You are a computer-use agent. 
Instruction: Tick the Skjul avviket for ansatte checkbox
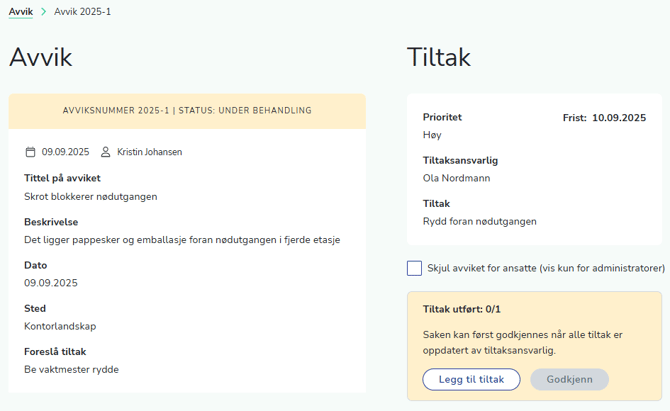coord(414,268)
